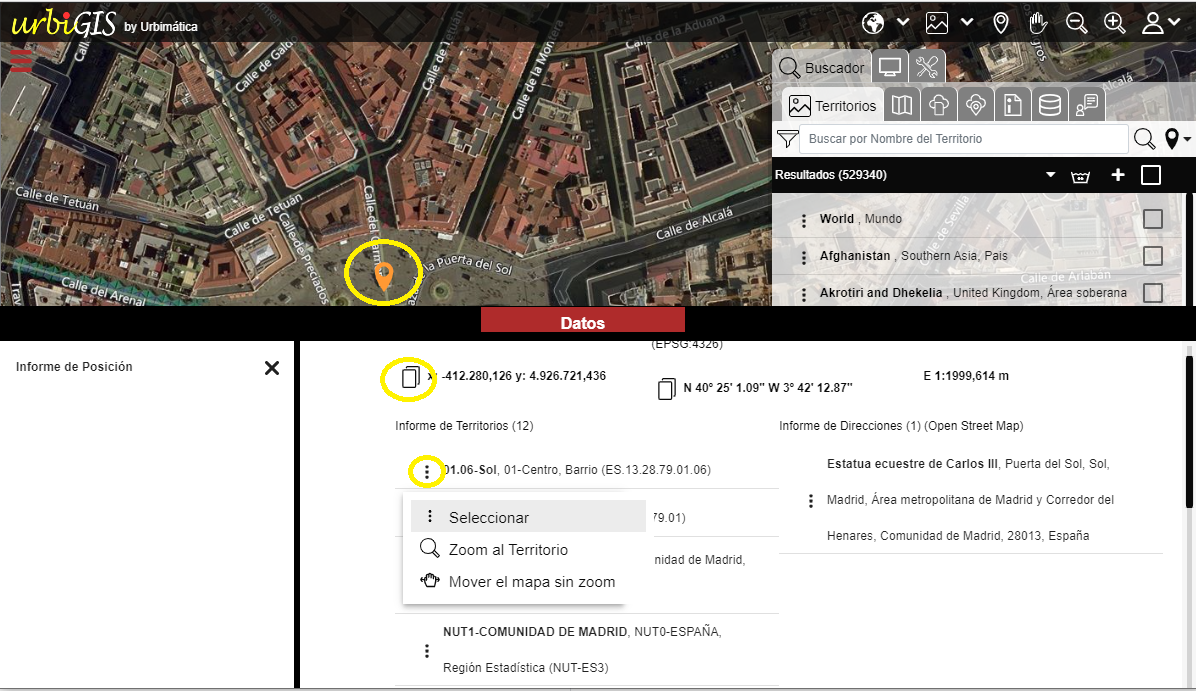
Task: Click the Estatua ecuestre de Carlos III address
Action: (x=970, y=500)
